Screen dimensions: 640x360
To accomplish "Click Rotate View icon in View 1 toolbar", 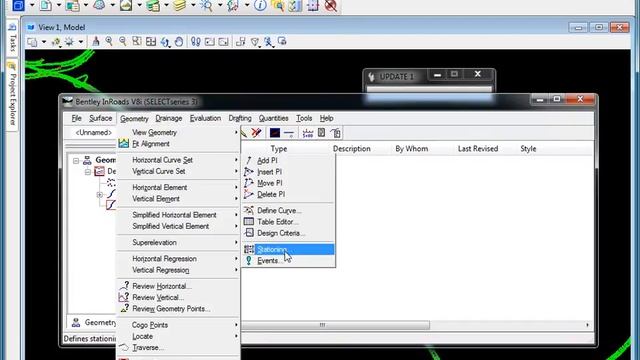I will tap(165, 42).
